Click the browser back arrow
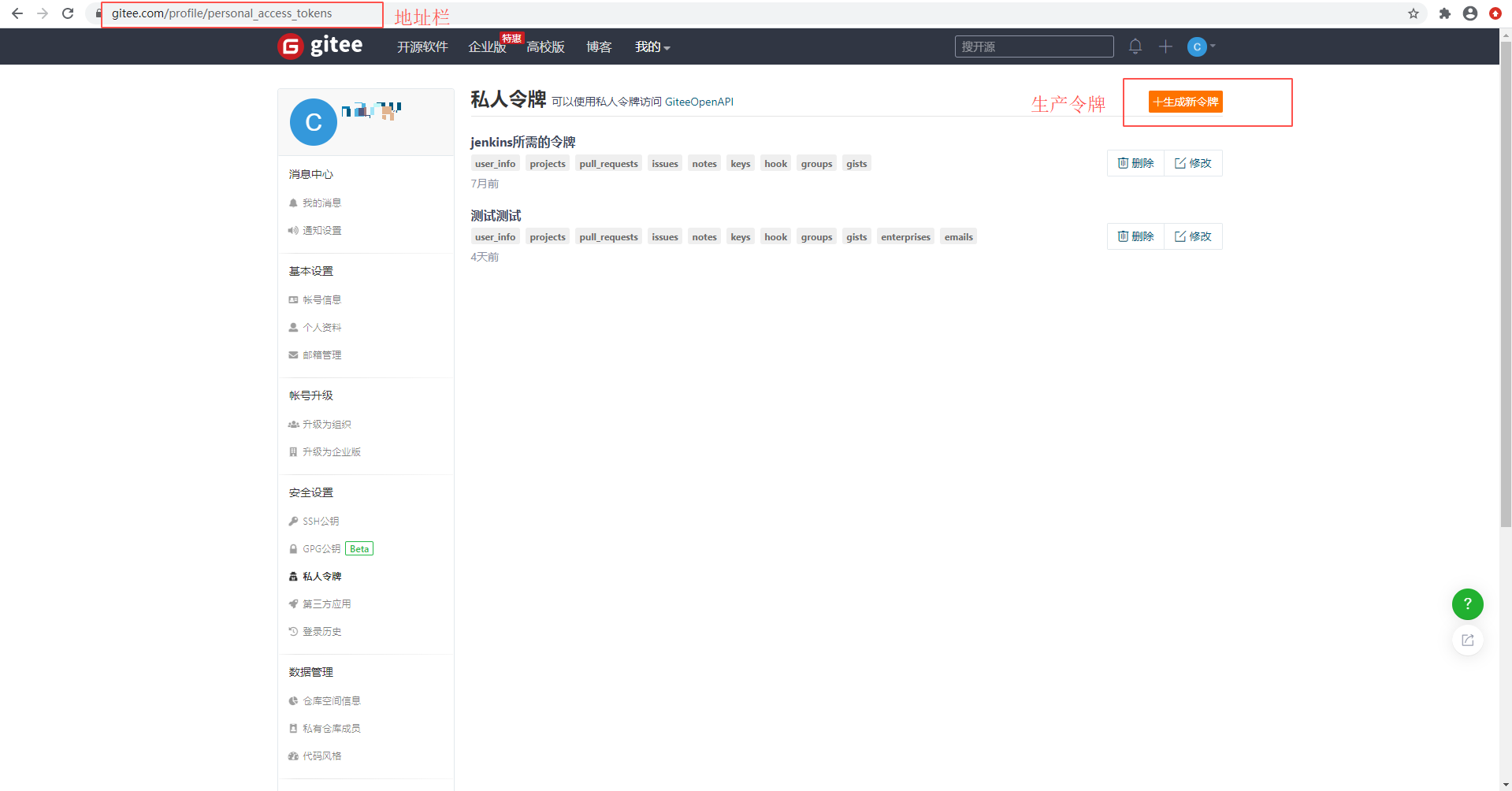Screen dimensions: 1512x791 [x=17, y=13]
